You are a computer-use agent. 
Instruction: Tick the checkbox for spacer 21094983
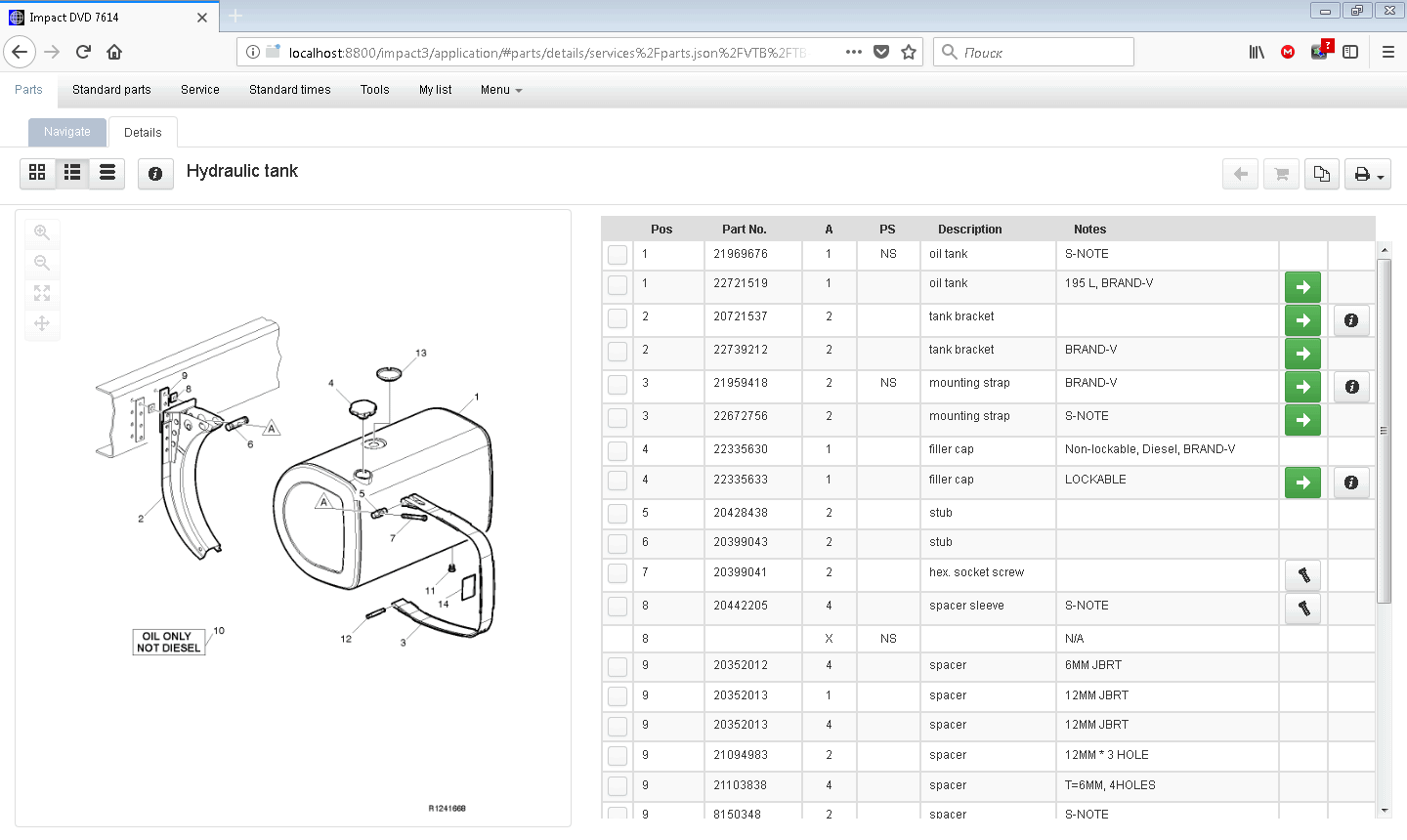point(617,755)
